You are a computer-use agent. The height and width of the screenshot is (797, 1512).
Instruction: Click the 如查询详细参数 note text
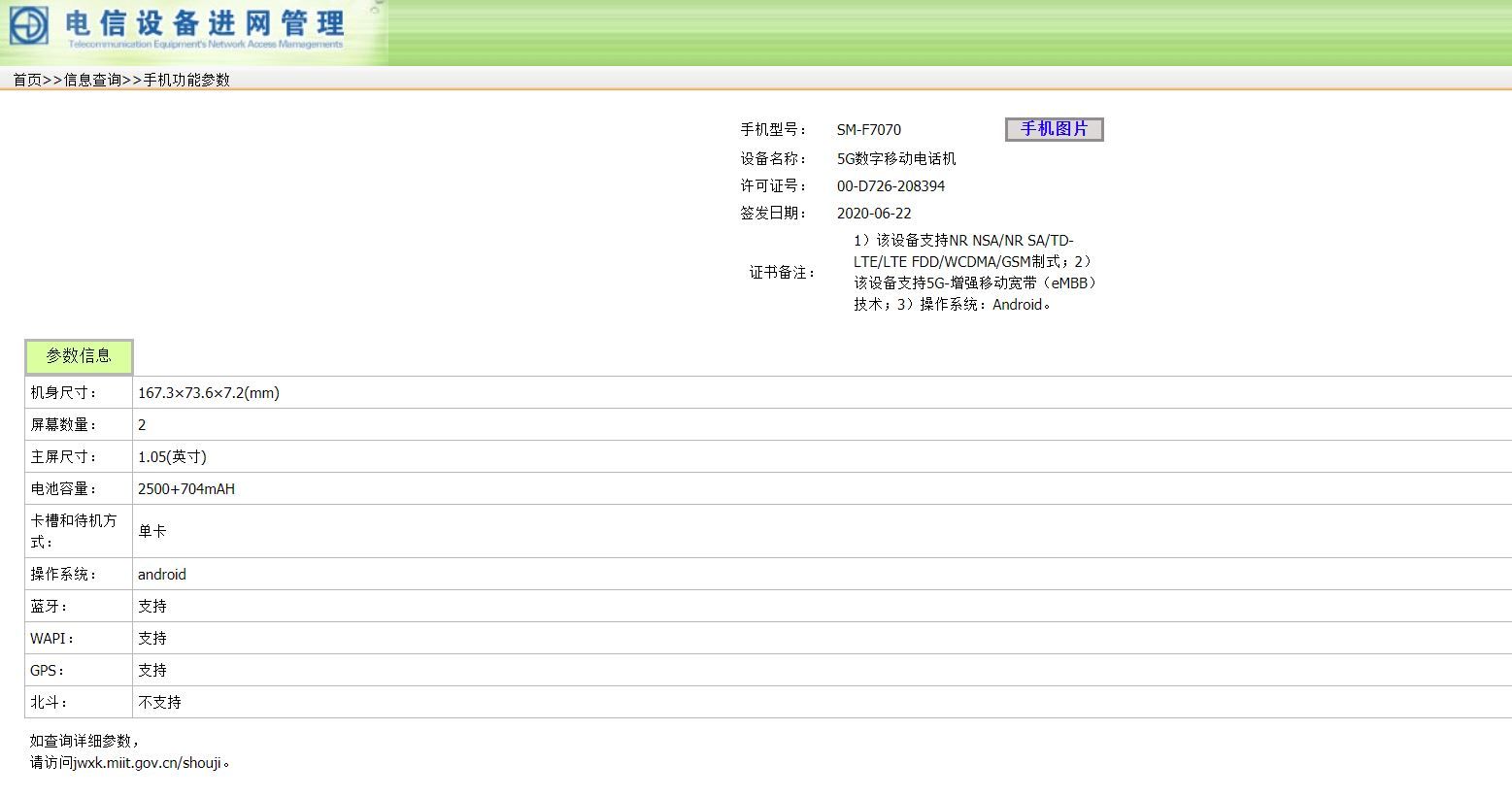click(x=84, y=742)
